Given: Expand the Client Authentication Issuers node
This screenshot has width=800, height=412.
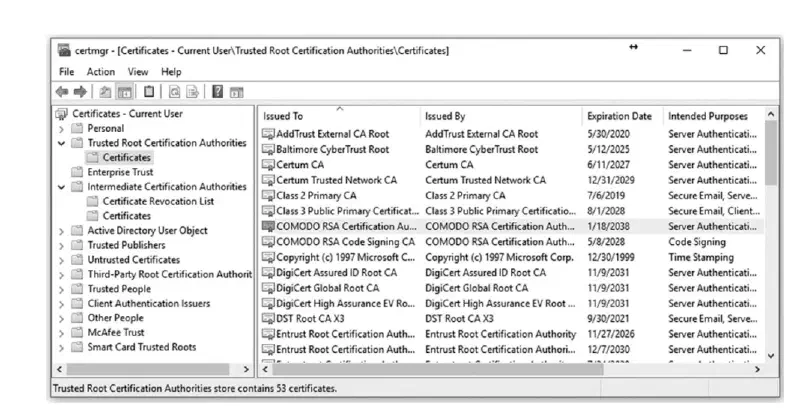Looking at the screenshot, I should tap(61, 304).
